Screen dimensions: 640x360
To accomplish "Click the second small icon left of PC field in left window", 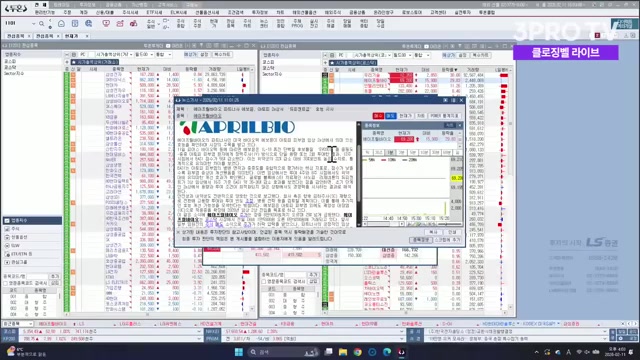I will (74, 54).
